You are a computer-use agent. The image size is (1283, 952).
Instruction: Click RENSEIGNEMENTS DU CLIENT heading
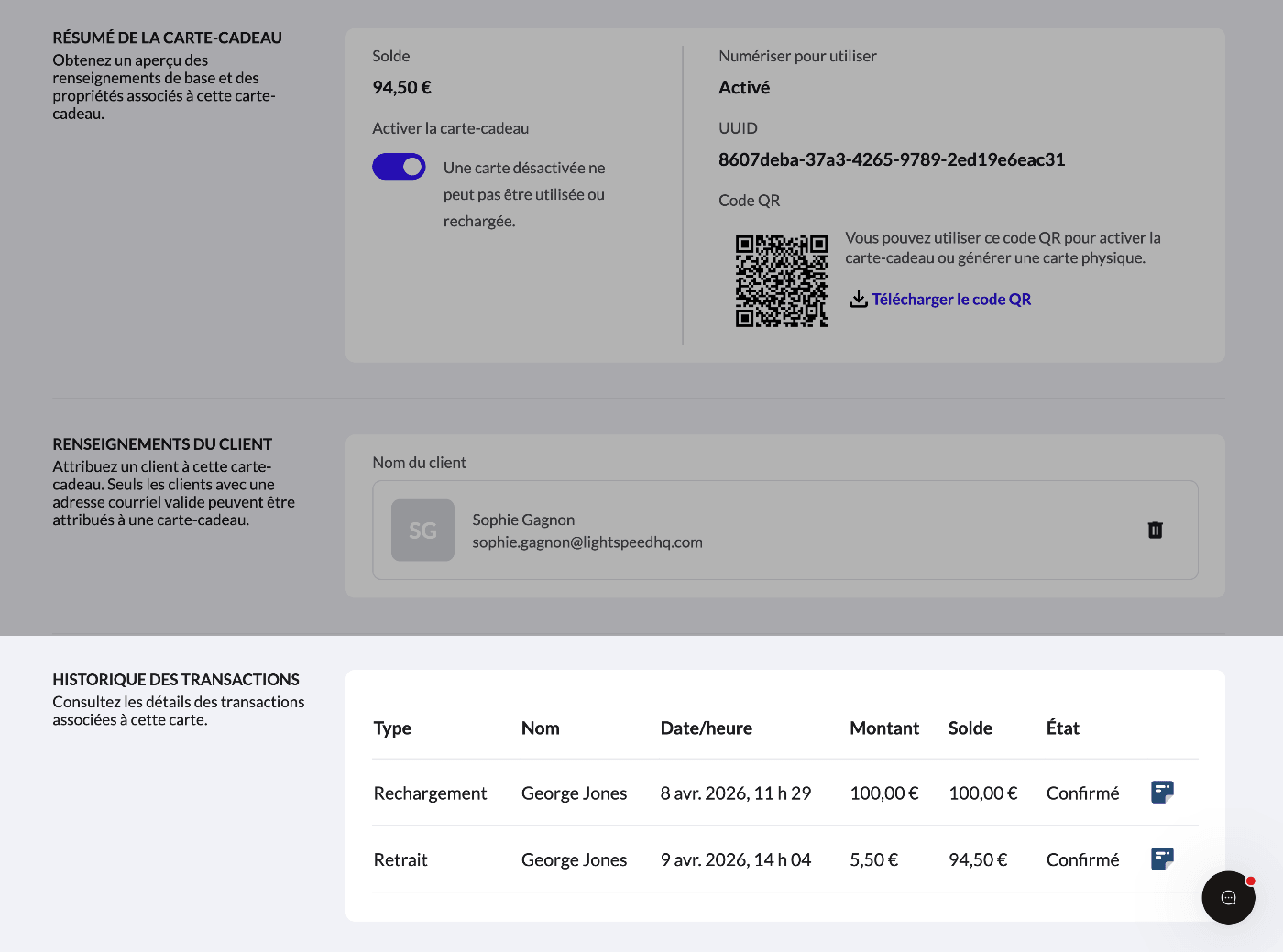162,443
